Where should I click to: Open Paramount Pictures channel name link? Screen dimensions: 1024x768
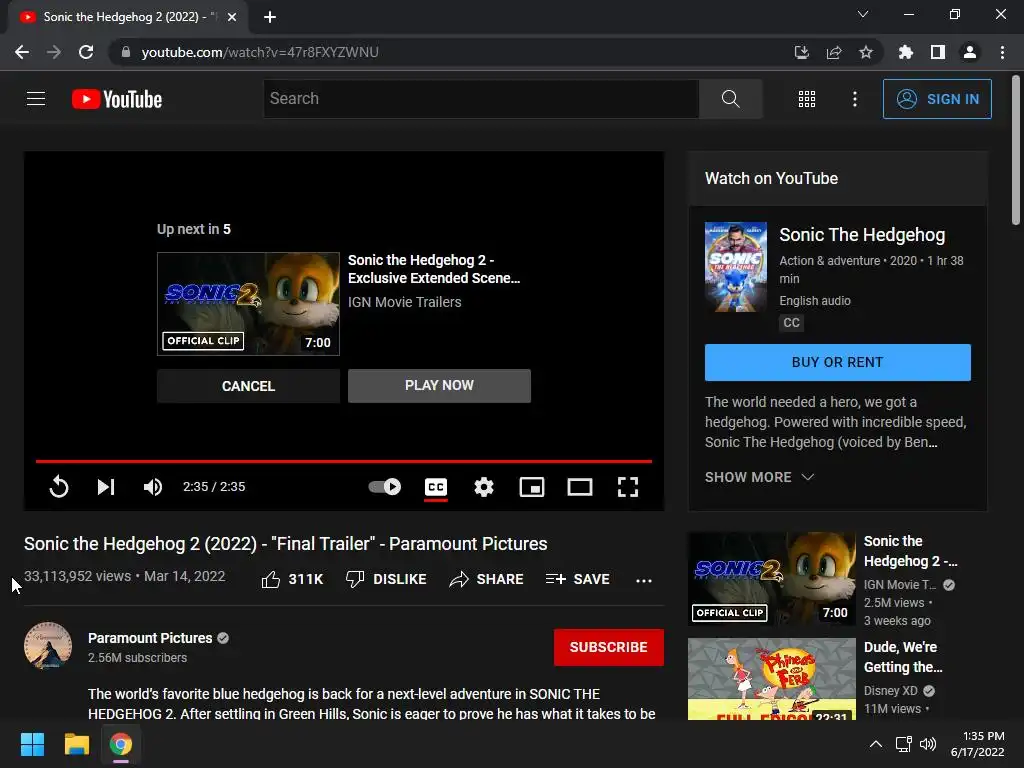coord(150,638)
